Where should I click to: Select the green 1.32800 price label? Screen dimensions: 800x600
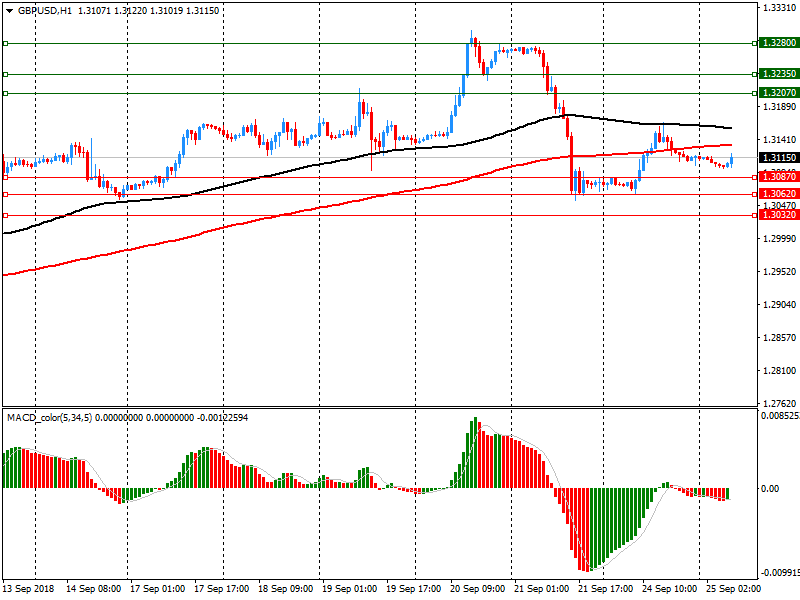778,43
